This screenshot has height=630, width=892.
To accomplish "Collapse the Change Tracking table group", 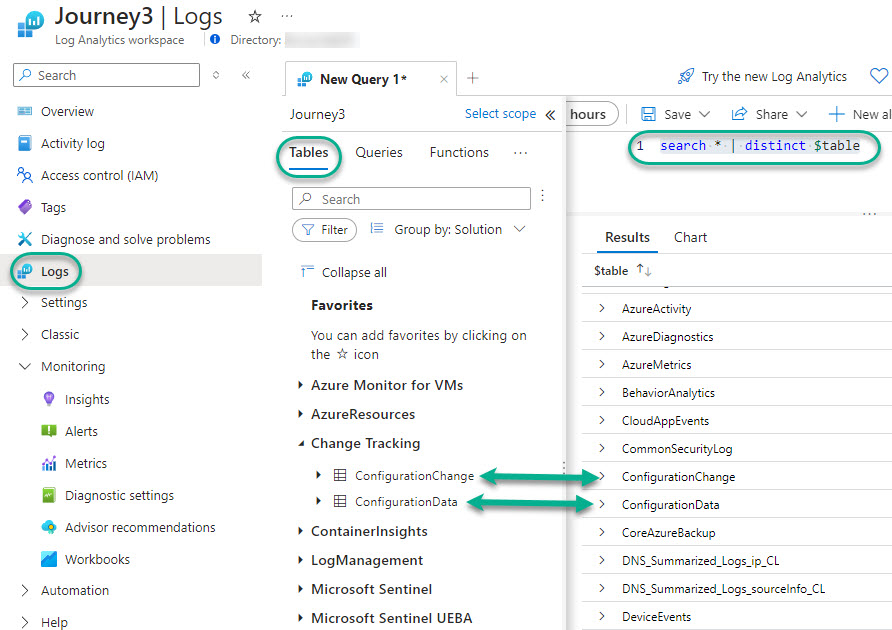I will click(x=301, y=443).
